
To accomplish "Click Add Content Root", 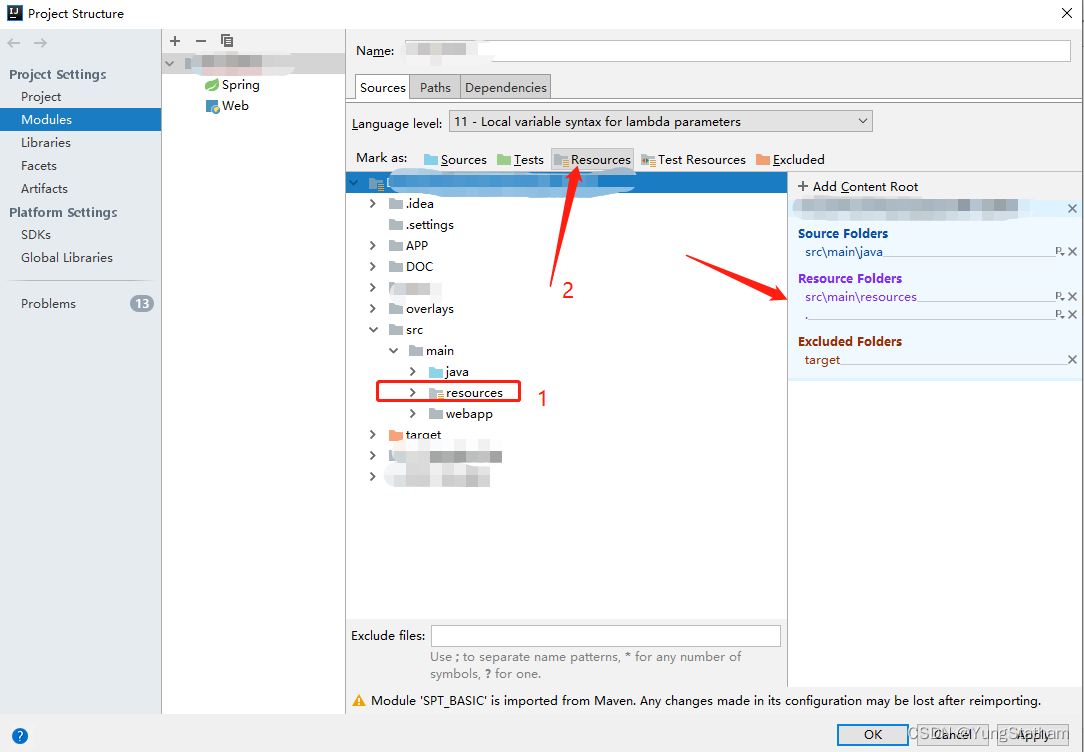I will [x=857, y=186].
